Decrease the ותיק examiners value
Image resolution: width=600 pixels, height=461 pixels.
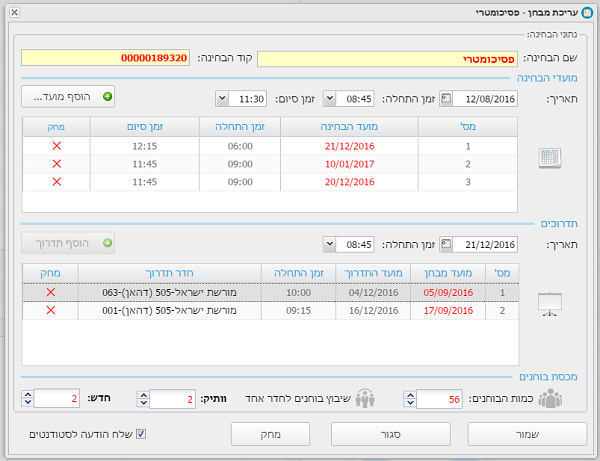pyautogui.click(x=143, y=402)
